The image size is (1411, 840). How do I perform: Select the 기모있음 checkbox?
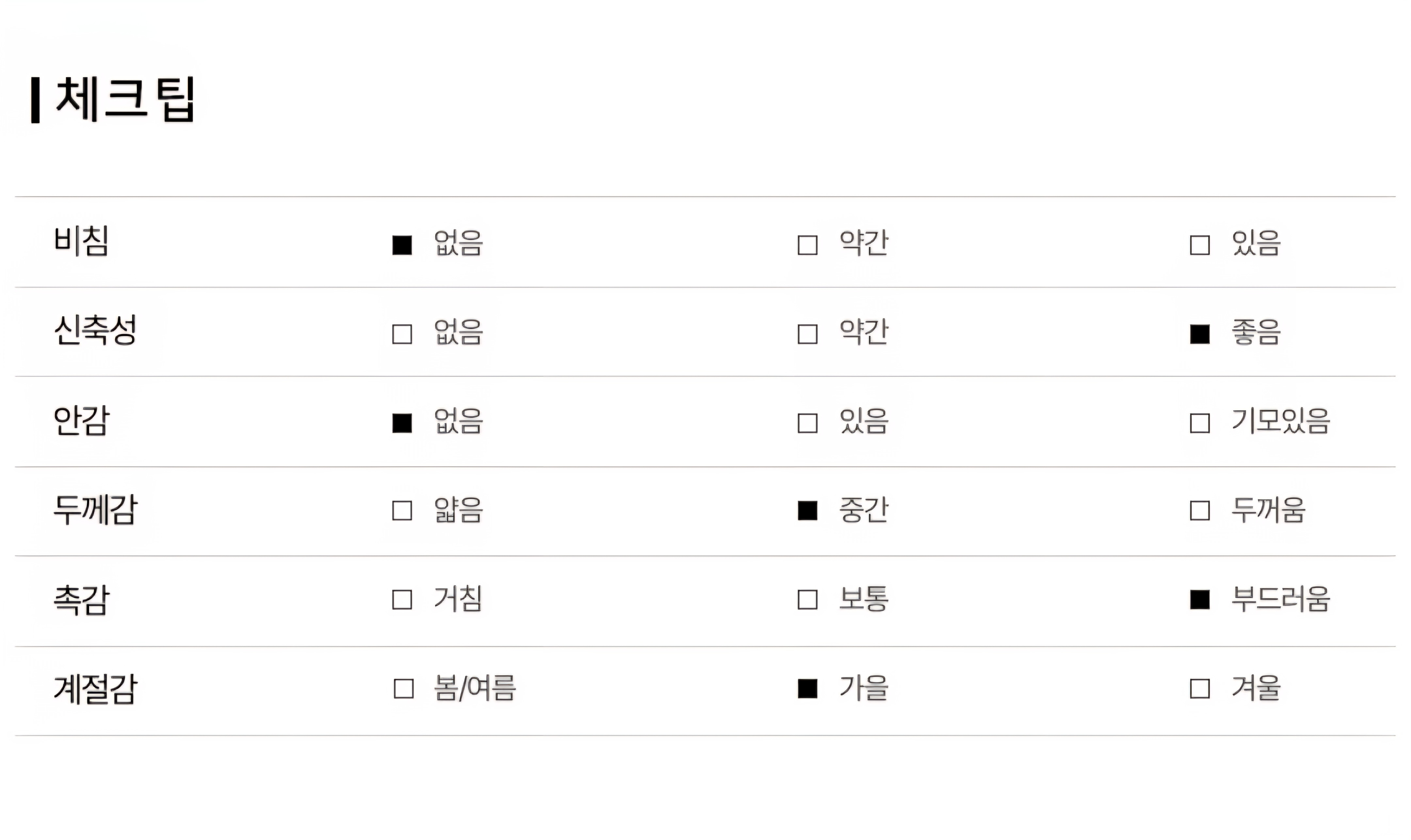[1199, 423]
